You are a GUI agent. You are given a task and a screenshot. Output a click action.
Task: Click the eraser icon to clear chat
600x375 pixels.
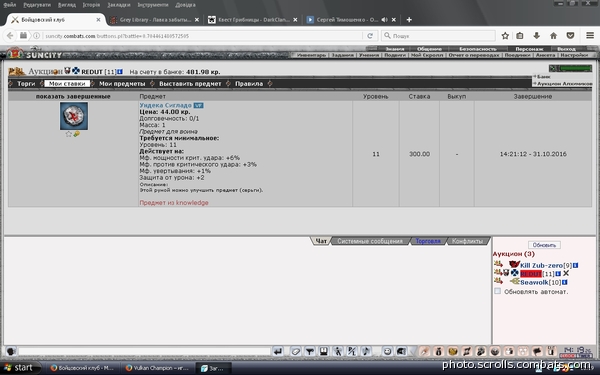(295, 351)
